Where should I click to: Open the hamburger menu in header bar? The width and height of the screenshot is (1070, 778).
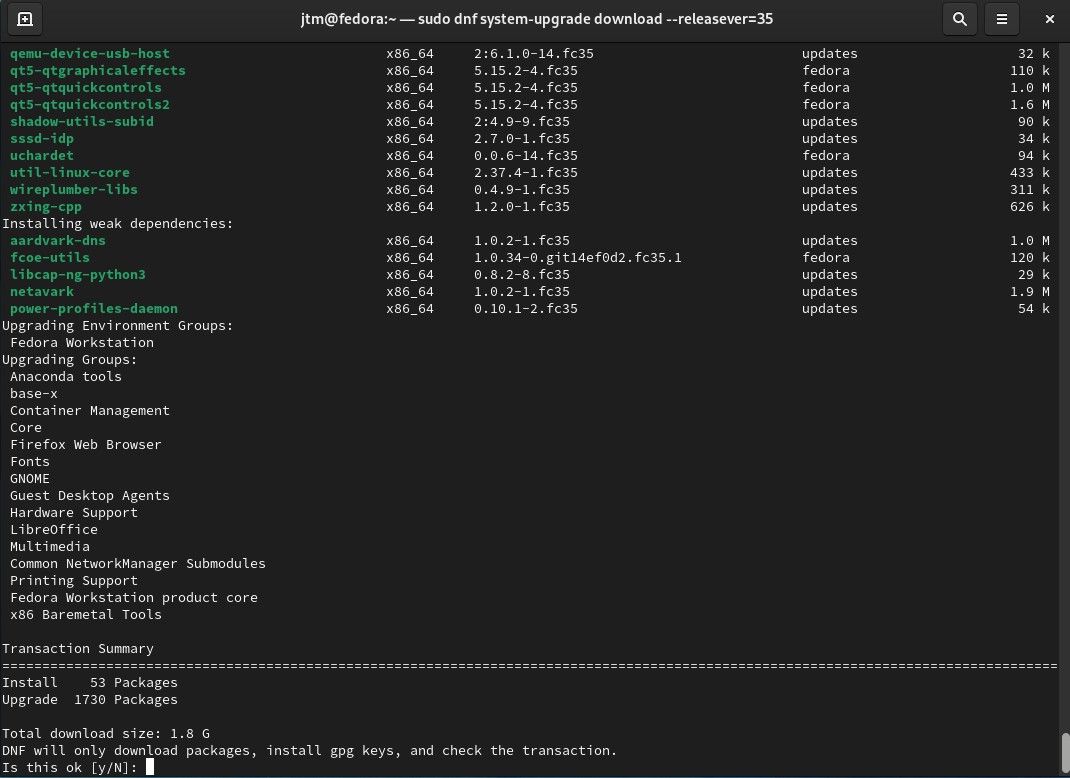(x=1001, y=19)
